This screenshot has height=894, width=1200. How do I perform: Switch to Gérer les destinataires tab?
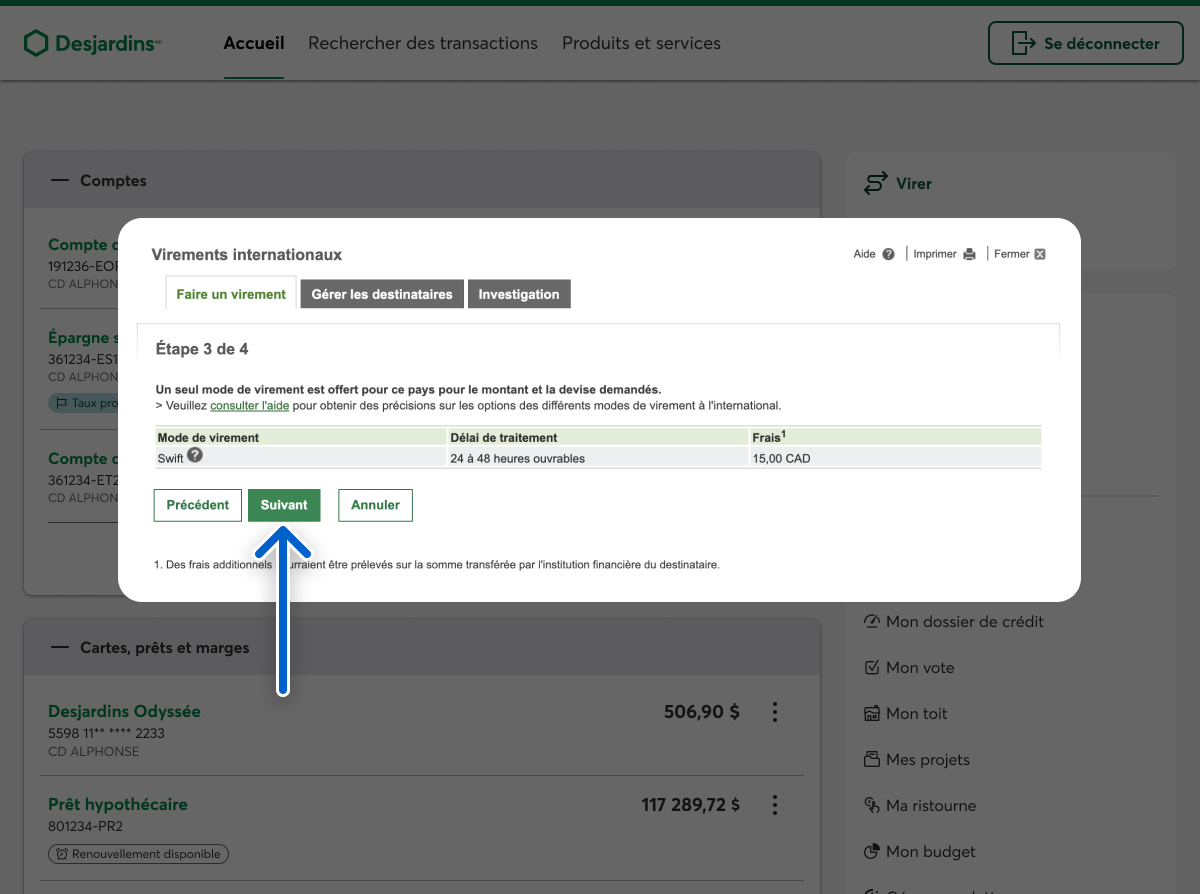pos(382,294)
